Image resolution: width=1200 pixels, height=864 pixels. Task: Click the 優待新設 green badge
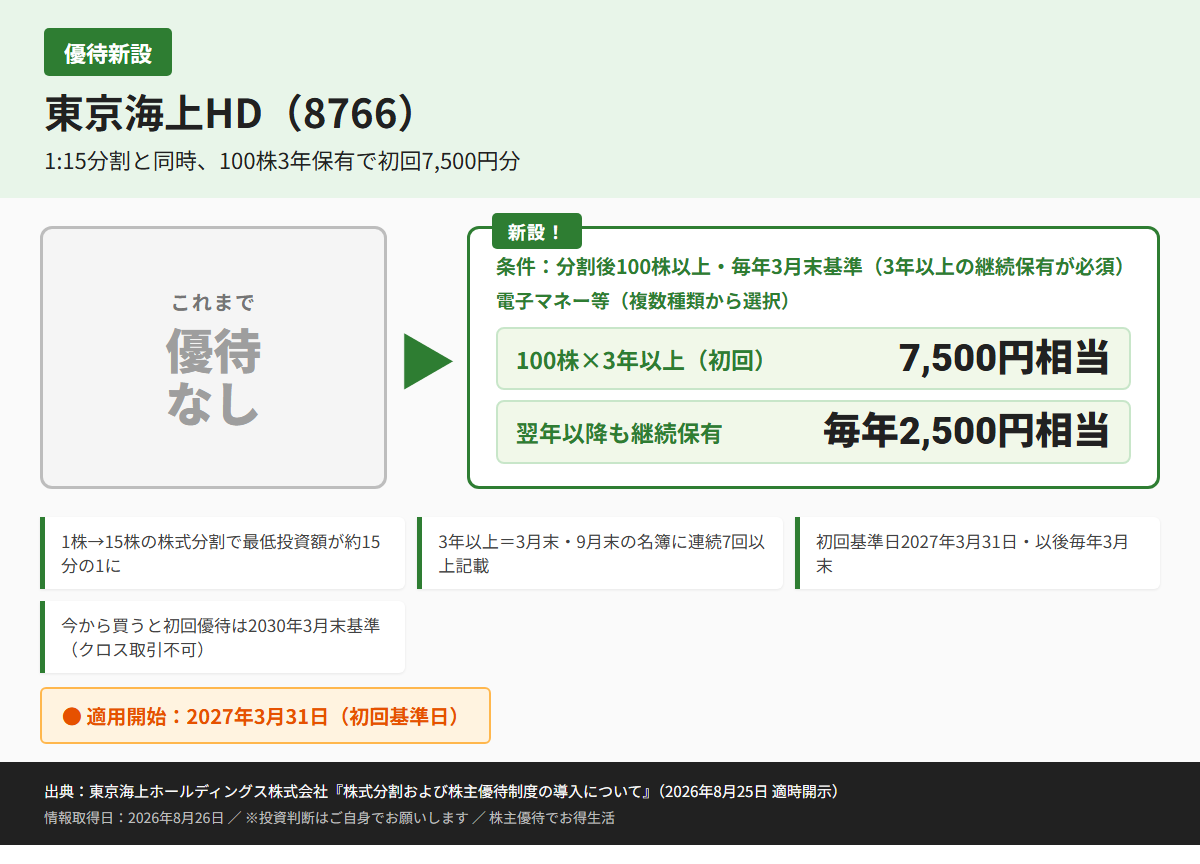[x=108, y=52]
